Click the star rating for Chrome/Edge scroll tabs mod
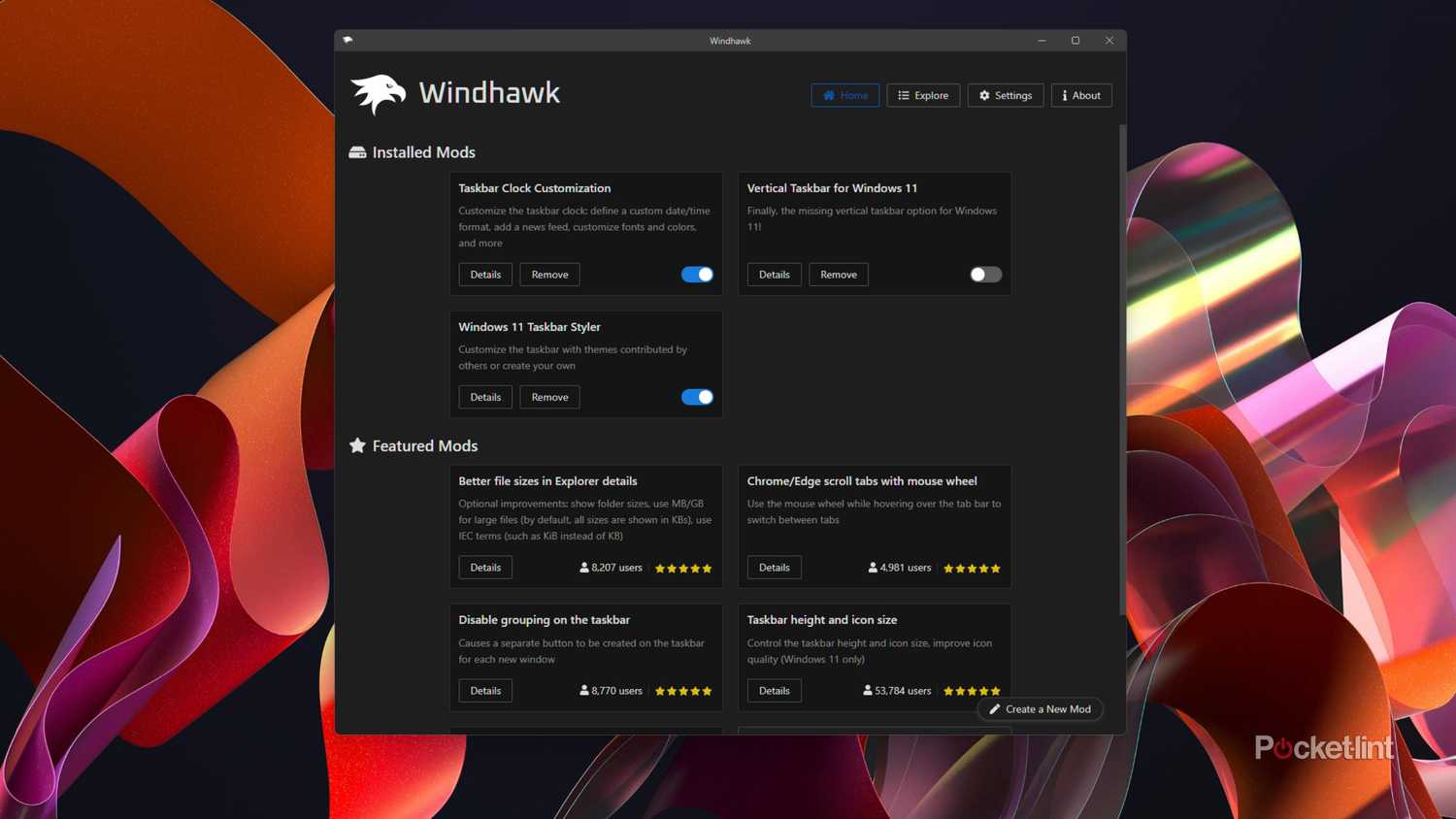Viewport: 1456px width, 819px height. [x=971, y=568]
